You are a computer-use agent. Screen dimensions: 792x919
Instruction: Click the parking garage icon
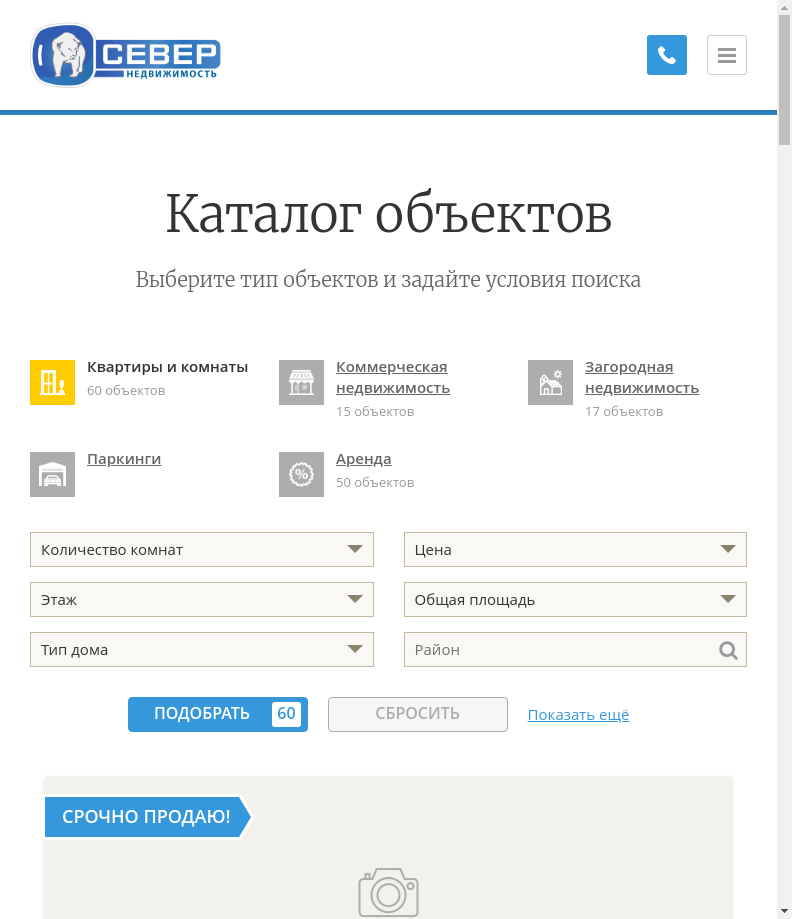click(52, 474)
